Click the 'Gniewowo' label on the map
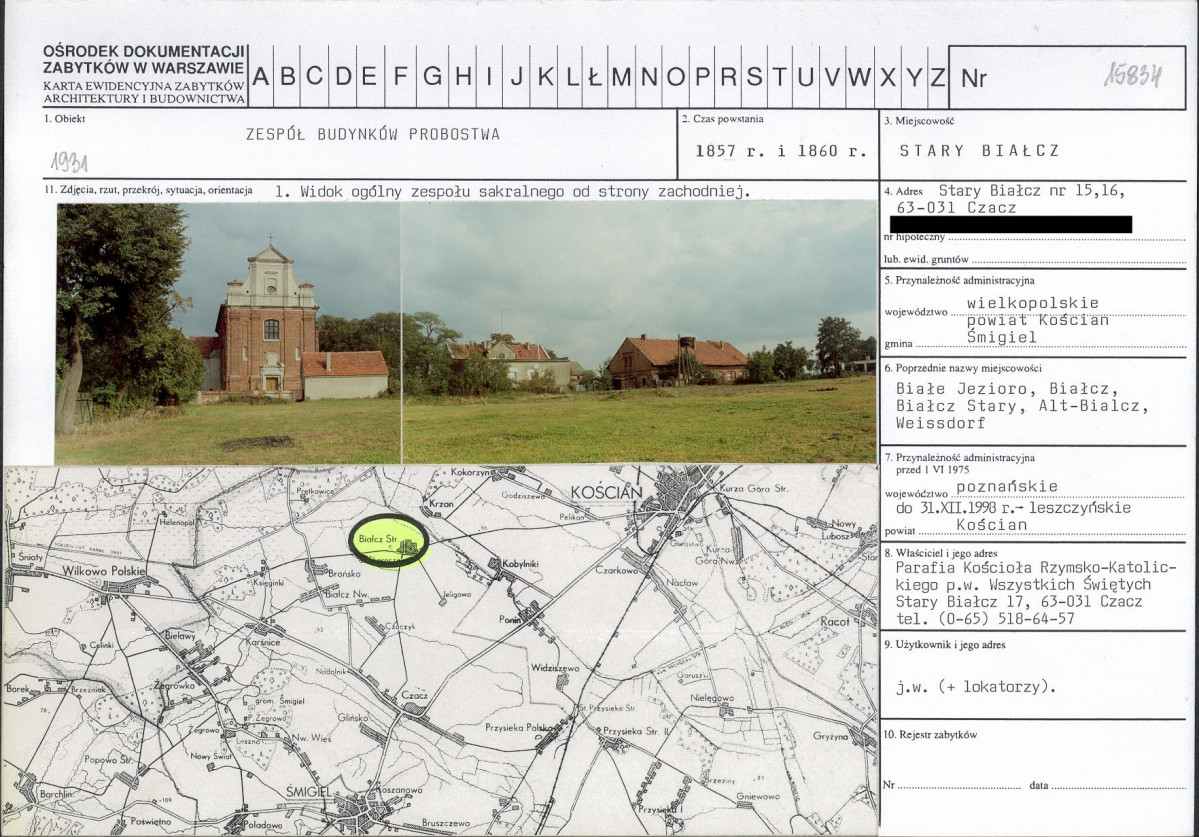The width and height of the screenshot is (1199, 837). coord(758,796)
